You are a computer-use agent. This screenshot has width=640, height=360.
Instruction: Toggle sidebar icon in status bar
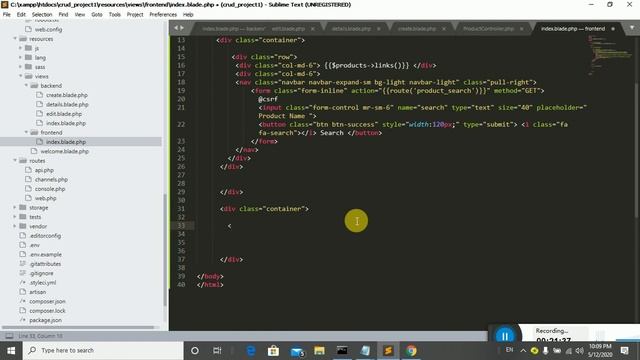click(9, 336)
